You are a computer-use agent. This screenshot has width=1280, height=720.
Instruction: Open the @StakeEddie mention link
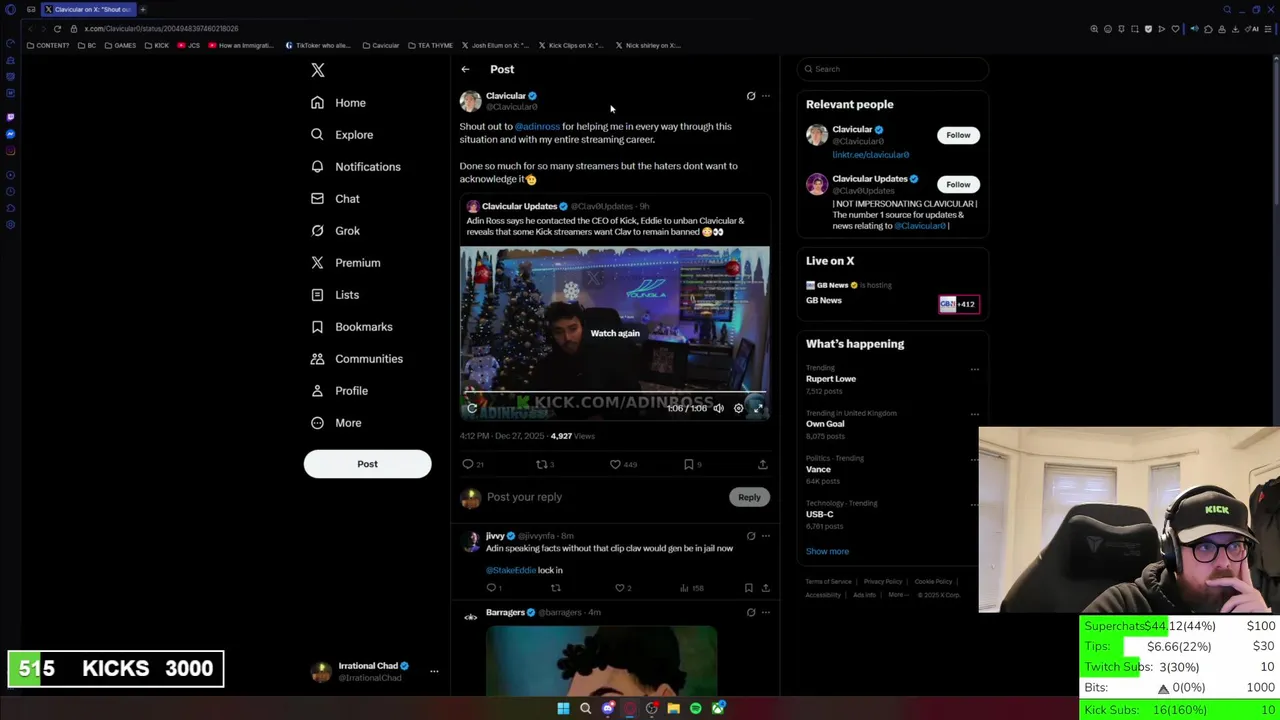coord(511,570)
